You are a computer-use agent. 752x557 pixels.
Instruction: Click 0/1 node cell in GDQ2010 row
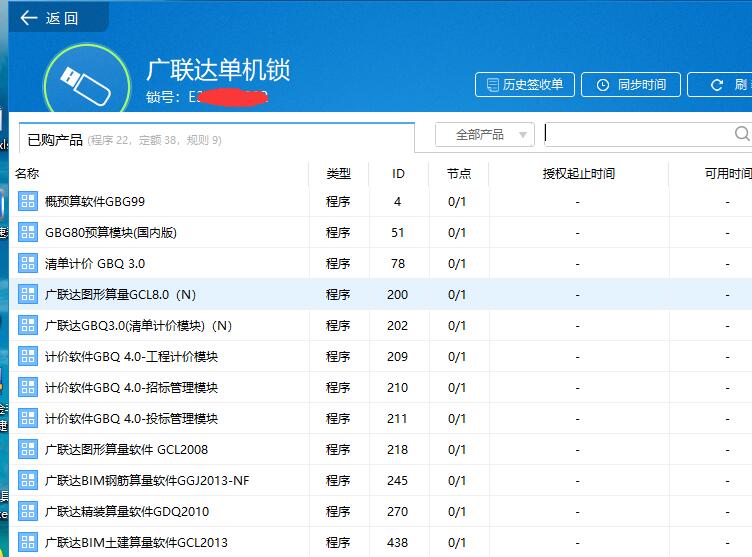pos(457,512)
